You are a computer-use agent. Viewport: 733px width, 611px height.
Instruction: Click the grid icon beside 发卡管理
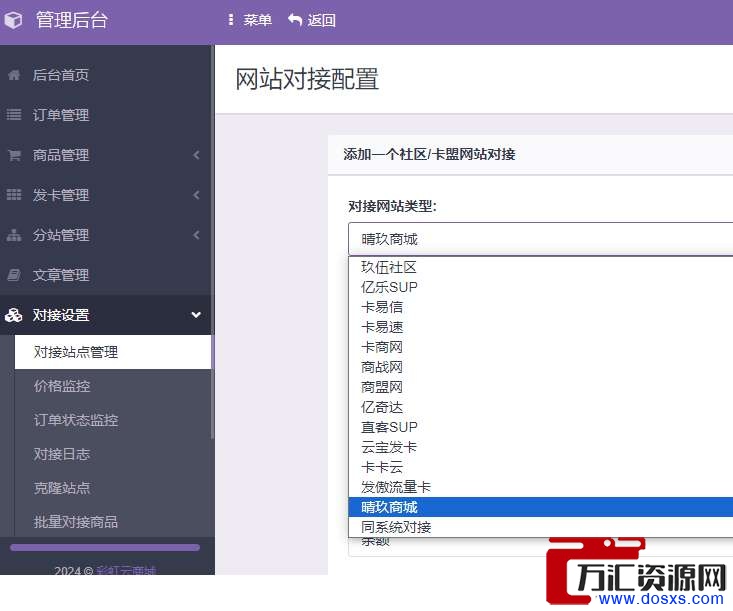pyautogui.click(x=14, y=194)
